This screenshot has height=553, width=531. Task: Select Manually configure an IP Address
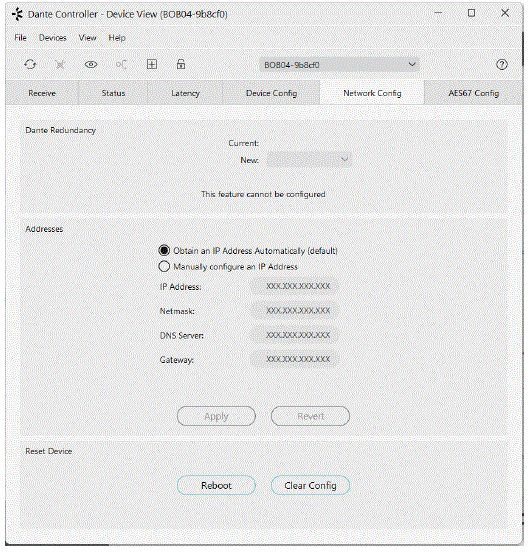point(164,266)
